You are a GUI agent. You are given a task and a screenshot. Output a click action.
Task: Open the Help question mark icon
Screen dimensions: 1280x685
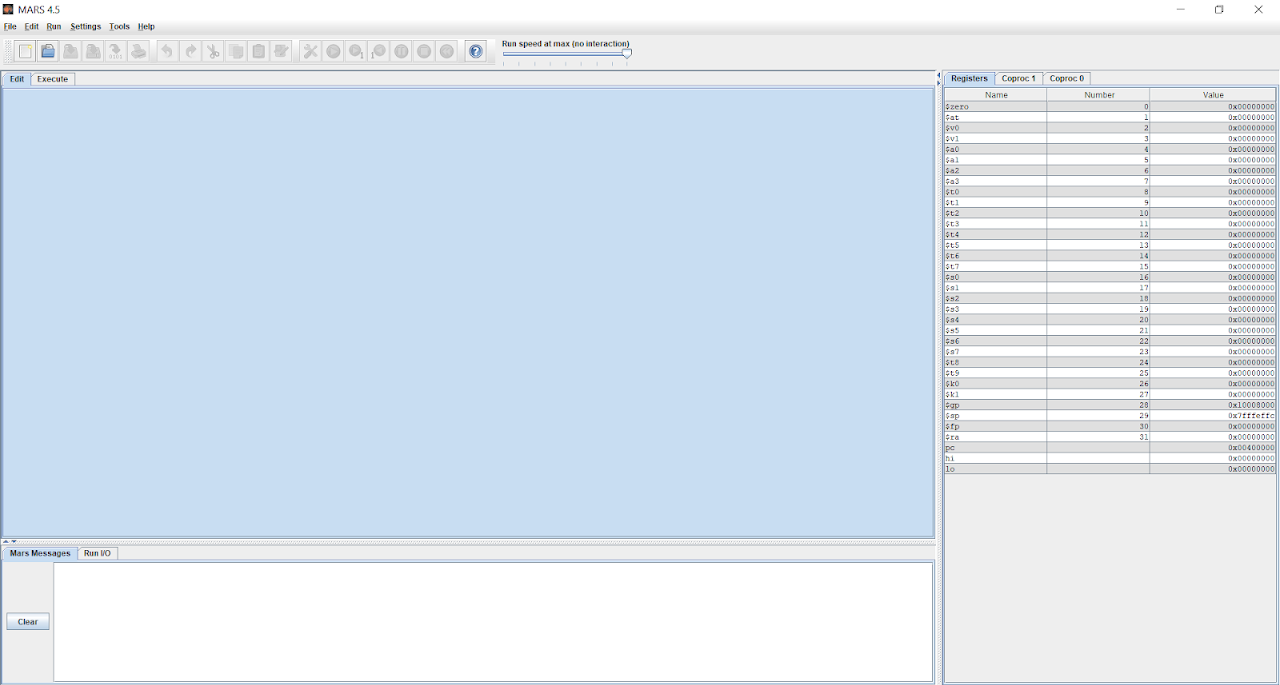(476, 52)
